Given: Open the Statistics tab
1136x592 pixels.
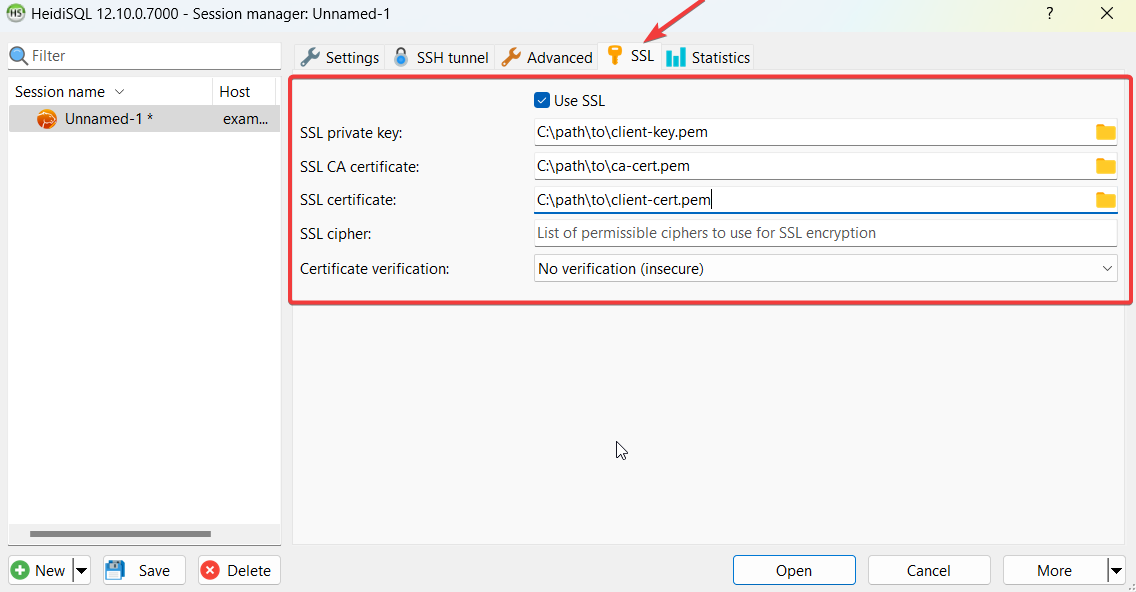Looking at the screenshot, I should (708, 57).
